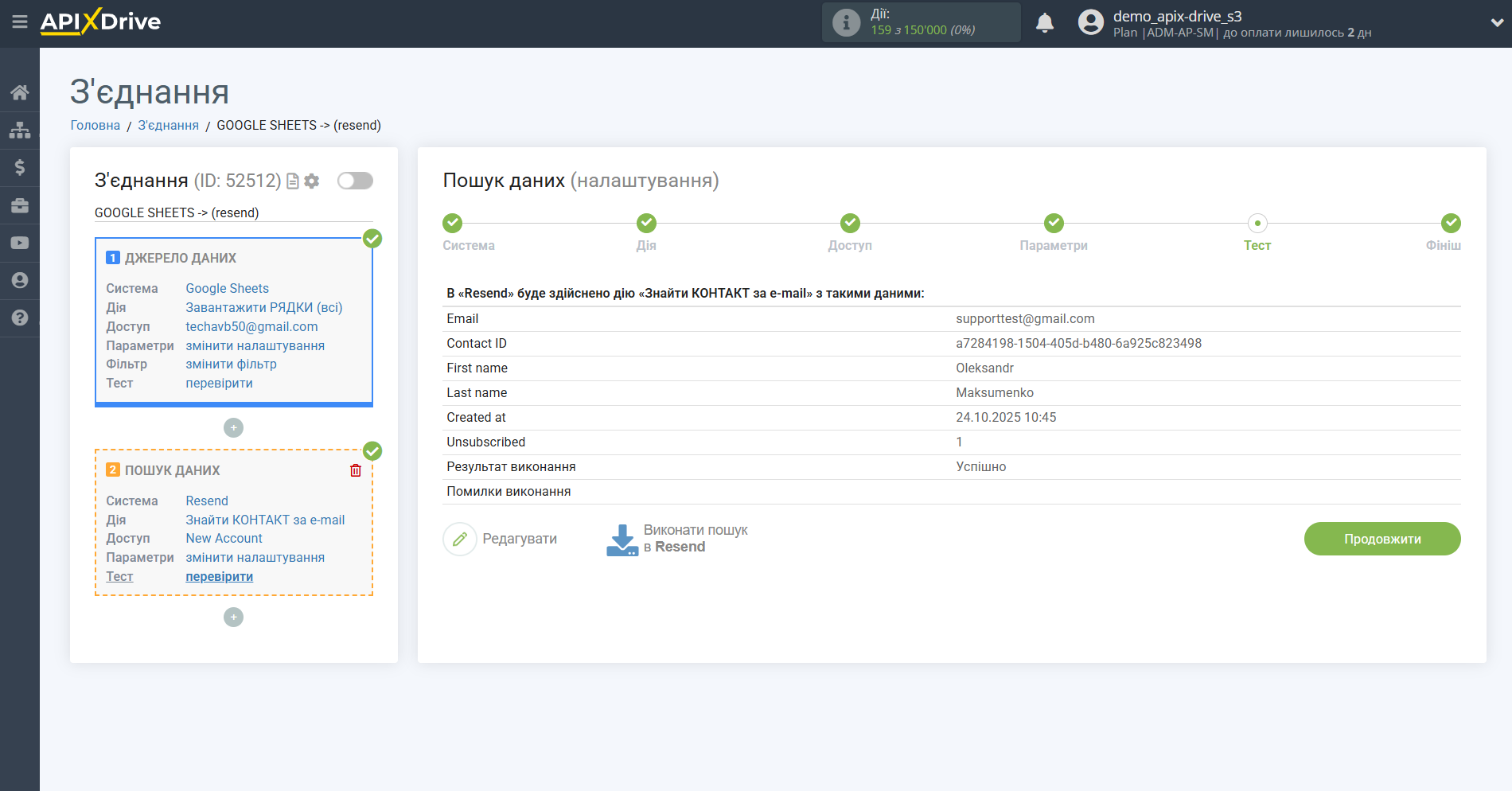Run search in Resend button
This screenshot has width=1512, height=791.
click(x=677, y=539)
